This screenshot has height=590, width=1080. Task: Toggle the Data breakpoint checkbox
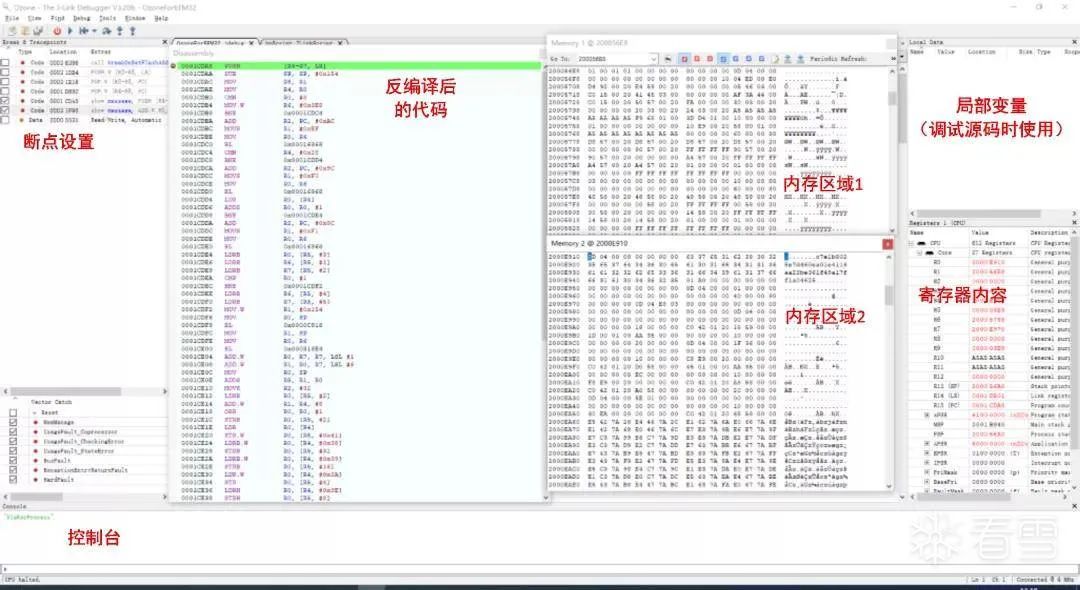tap(6, 120)
